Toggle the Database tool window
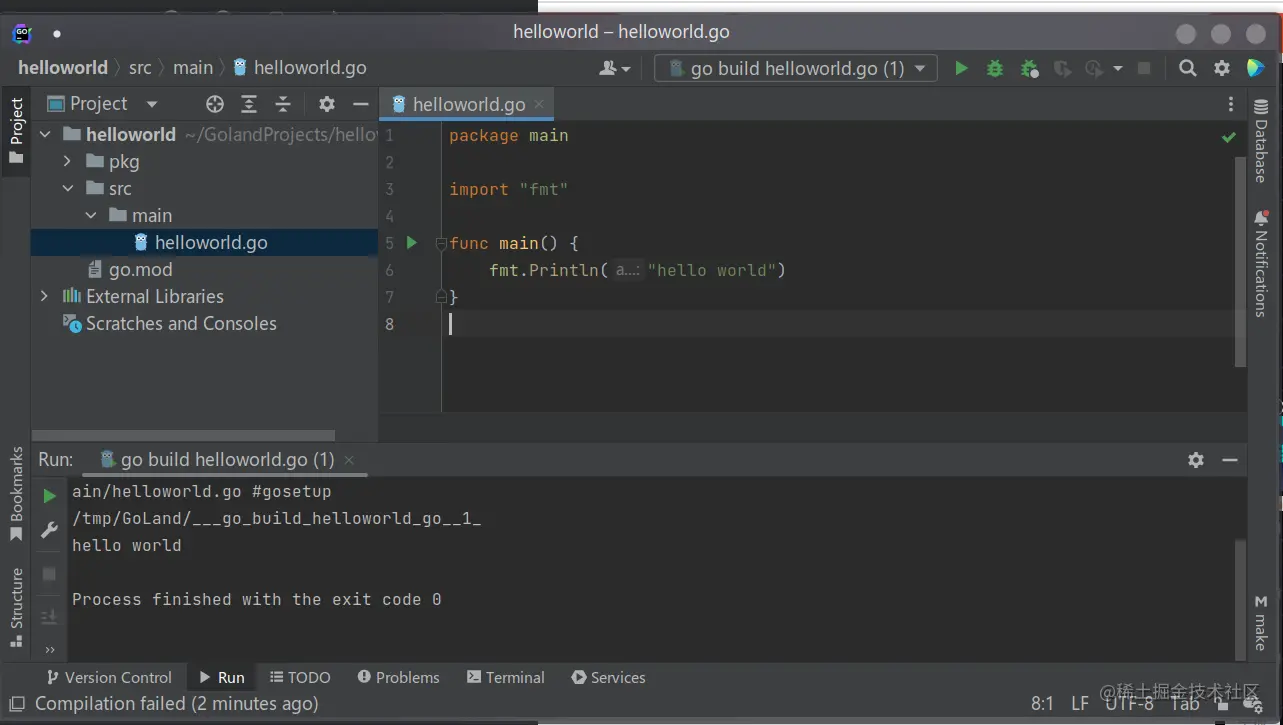 coord(1261,142)
